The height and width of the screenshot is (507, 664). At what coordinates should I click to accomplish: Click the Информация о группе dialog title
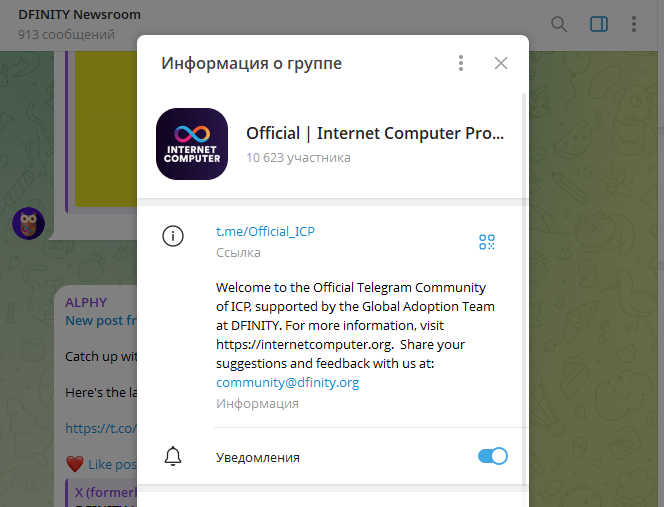coord(251,63)
